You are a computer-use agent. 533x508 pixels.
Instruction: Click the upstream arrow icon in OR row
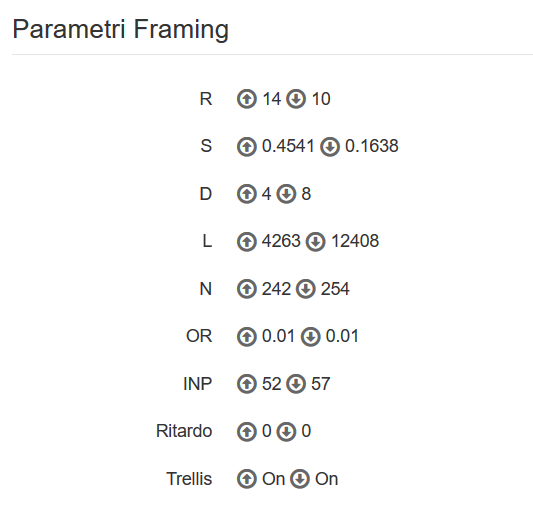(246, 337)
